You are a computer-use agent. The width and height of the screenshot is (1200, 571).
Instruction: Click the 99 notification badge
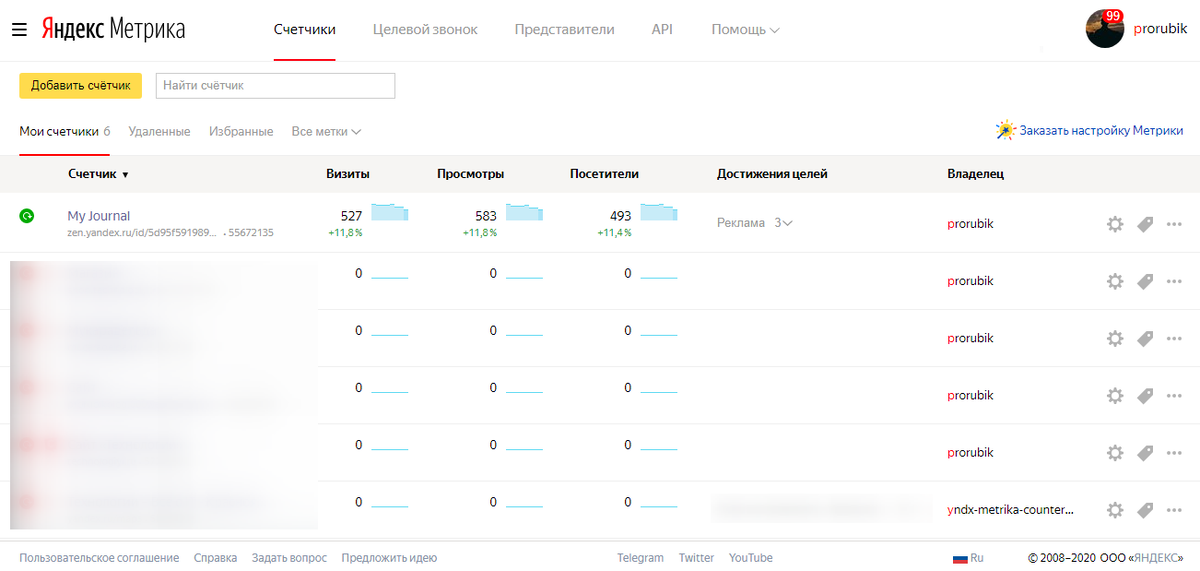coord(1114,16)
